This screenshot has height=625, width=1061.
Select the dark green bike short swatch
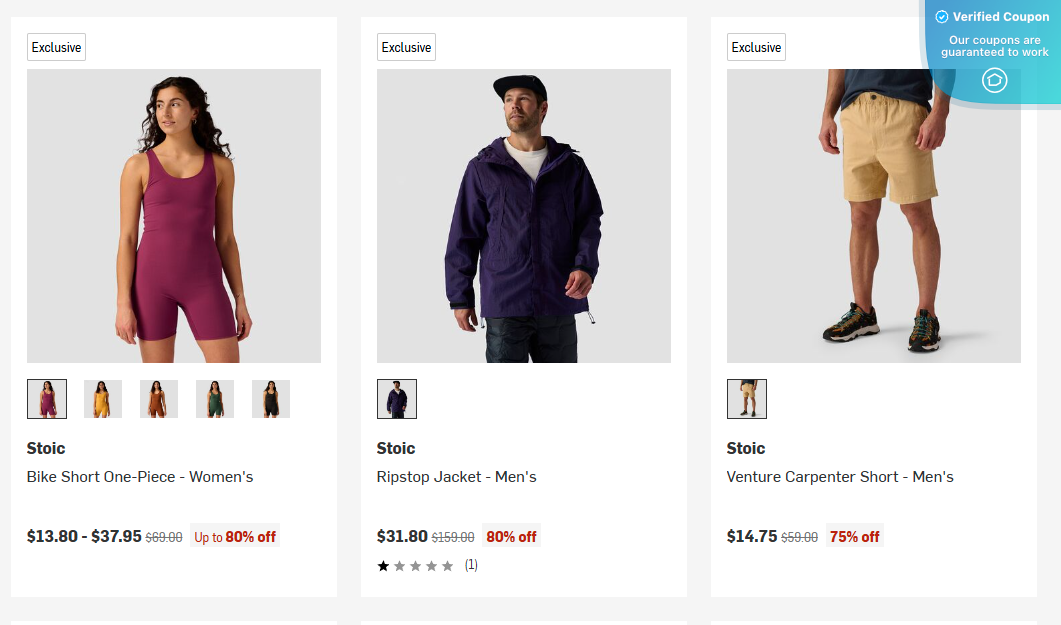214,398
